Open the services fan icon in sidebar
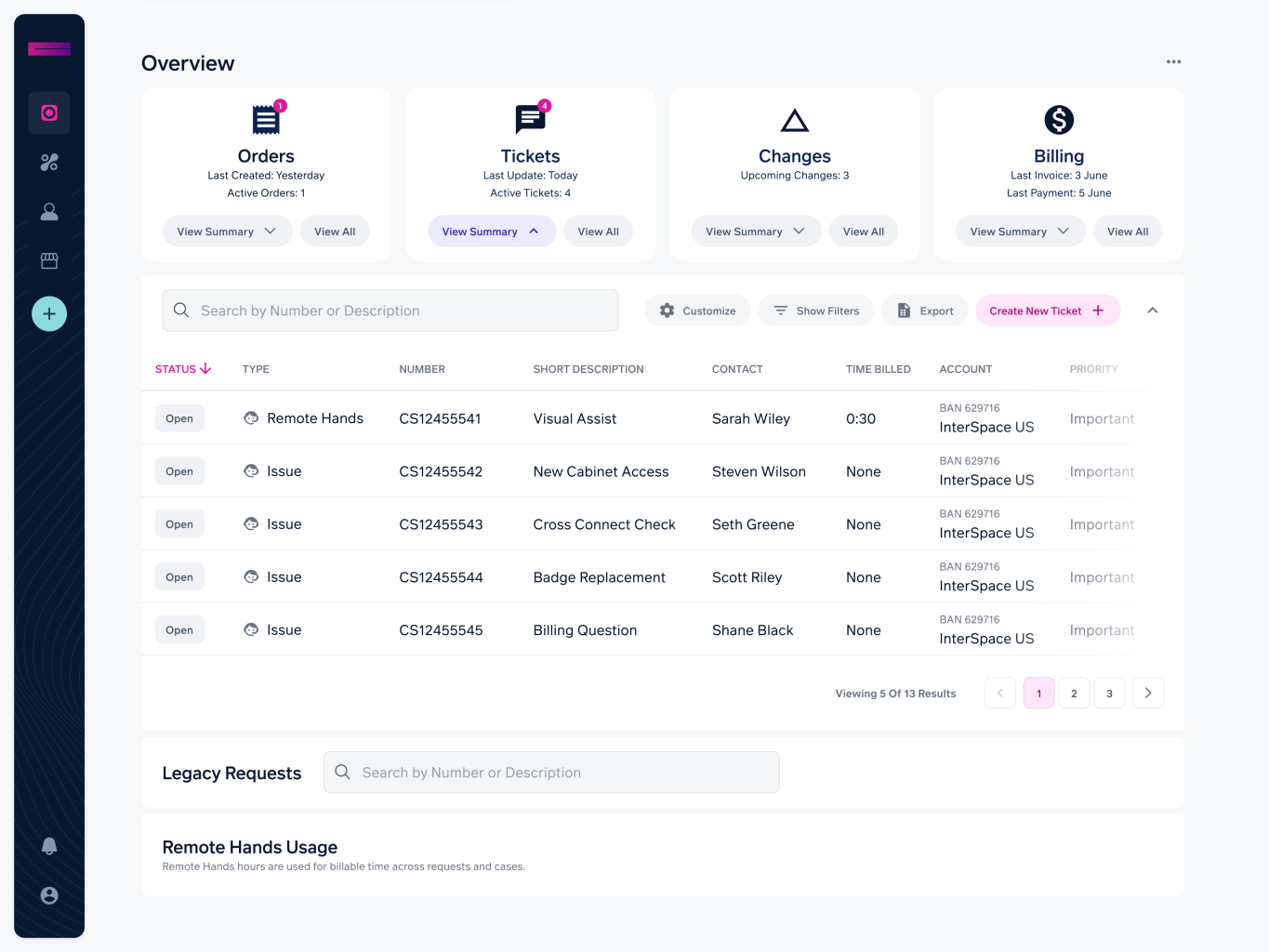This screenshot has width=1269, height=952. pos(49,163)
